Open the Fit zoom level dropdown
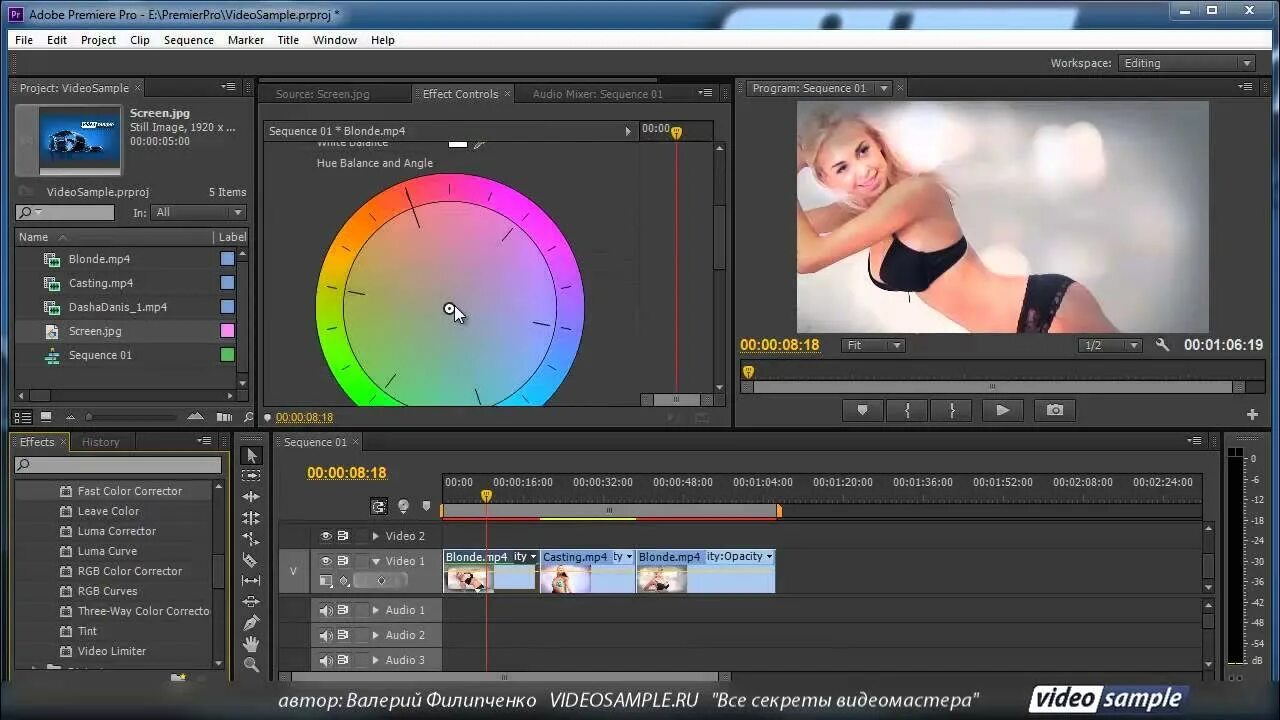This screenshot has width=1280, height=720. click(x=873, y=345)
